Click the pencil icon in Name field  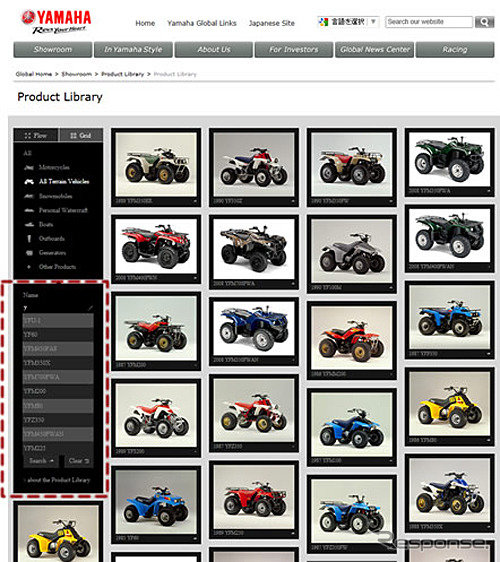point(90,308)
